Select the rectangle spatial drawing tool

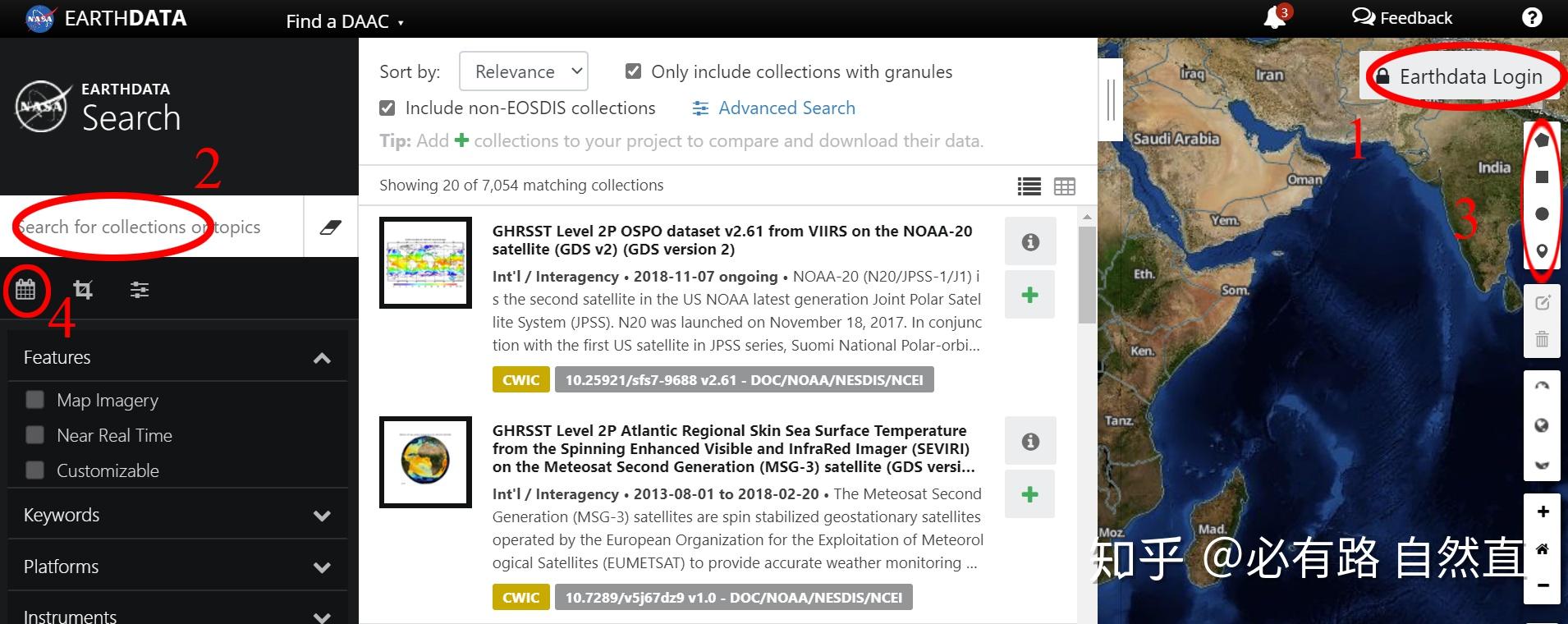pyautogui.click(x=1542, y=177)
